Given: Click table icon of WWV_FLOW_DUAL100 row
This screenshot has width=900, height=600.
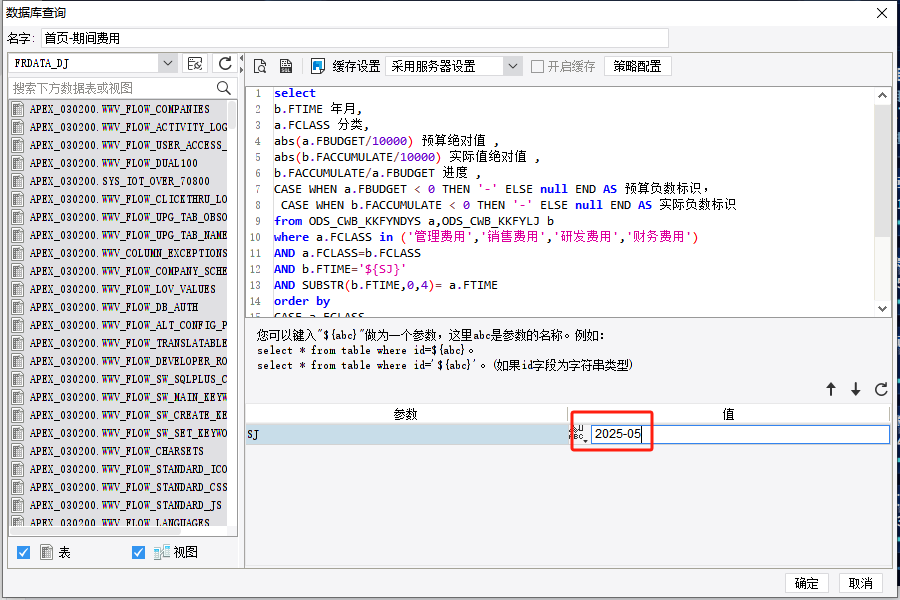Looking at the screenshot, I should coord(18,163).
